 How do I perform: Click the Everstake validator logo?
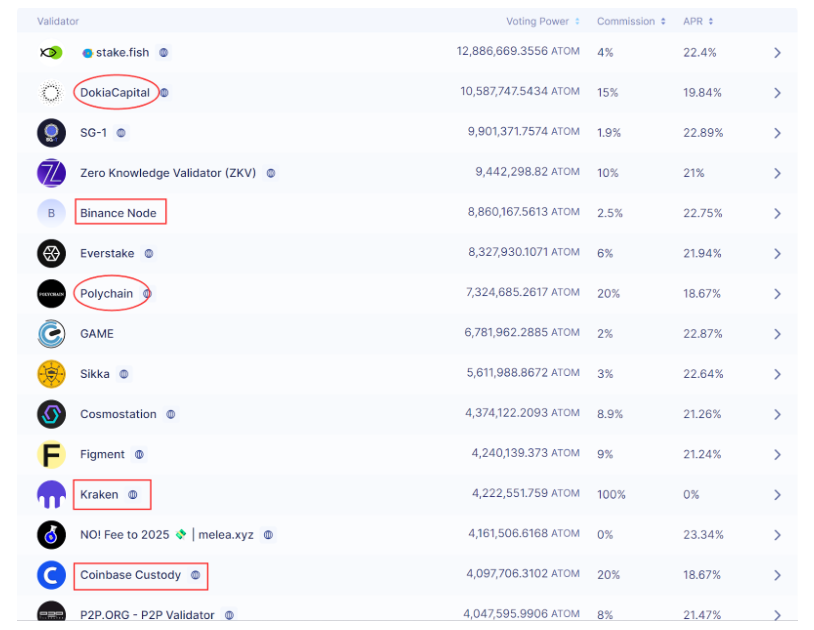(x=51, y=253)
